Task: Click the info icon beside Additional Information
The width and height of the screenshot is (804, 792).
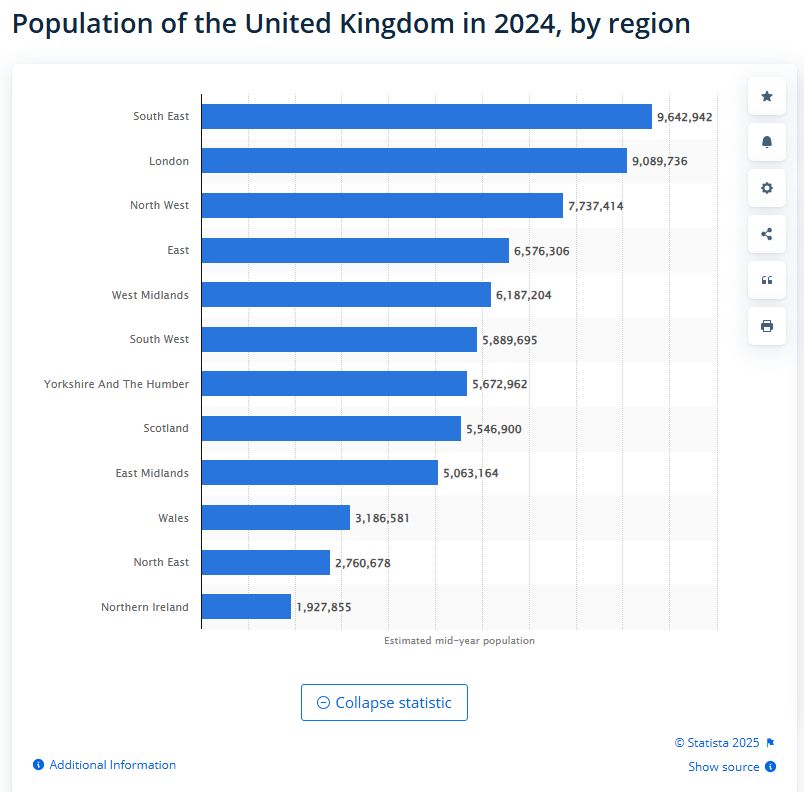Action: pyautogui.click(x=37, y=765)
